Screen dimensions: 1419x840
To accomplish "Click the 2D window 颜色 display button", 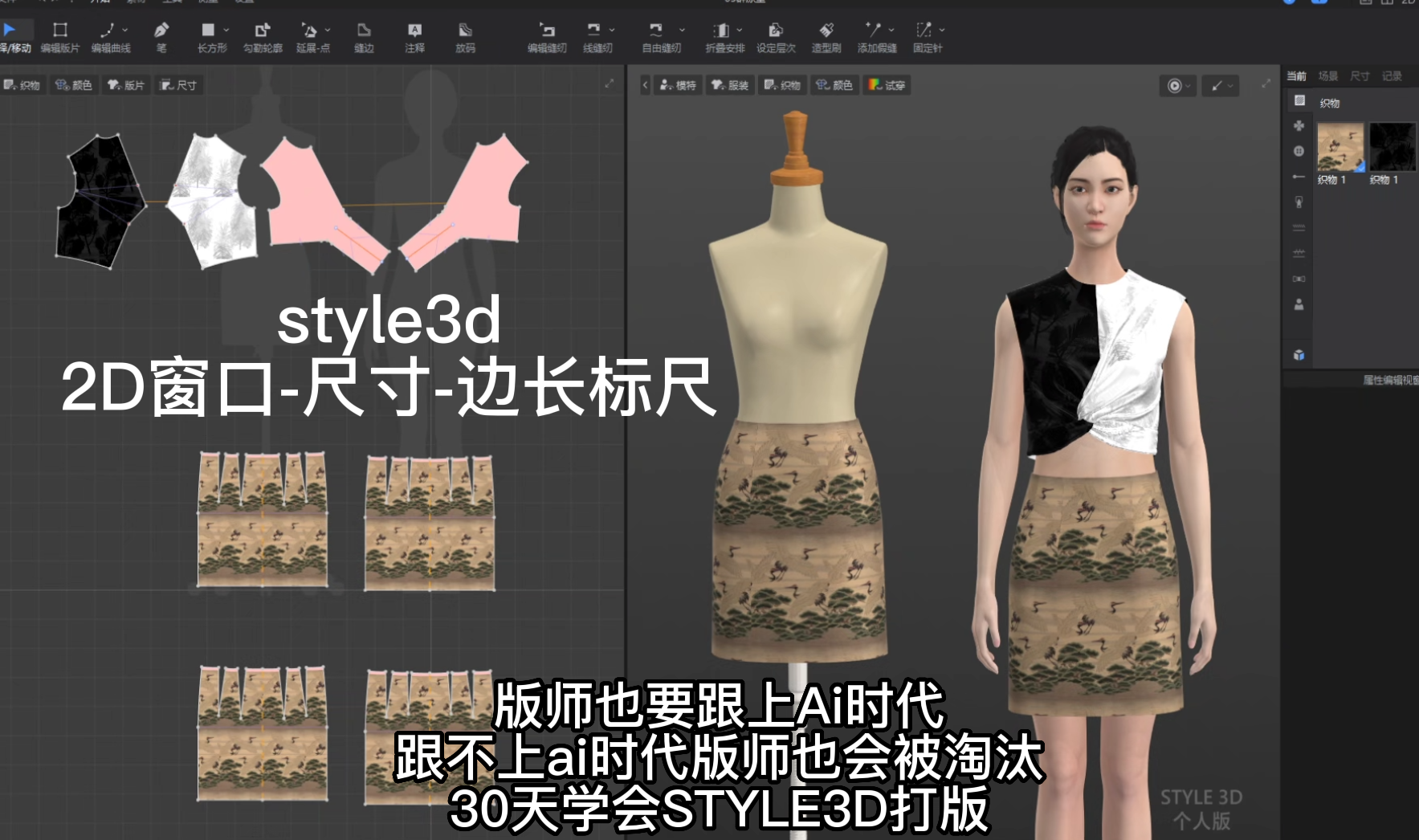I will (74, 85).
